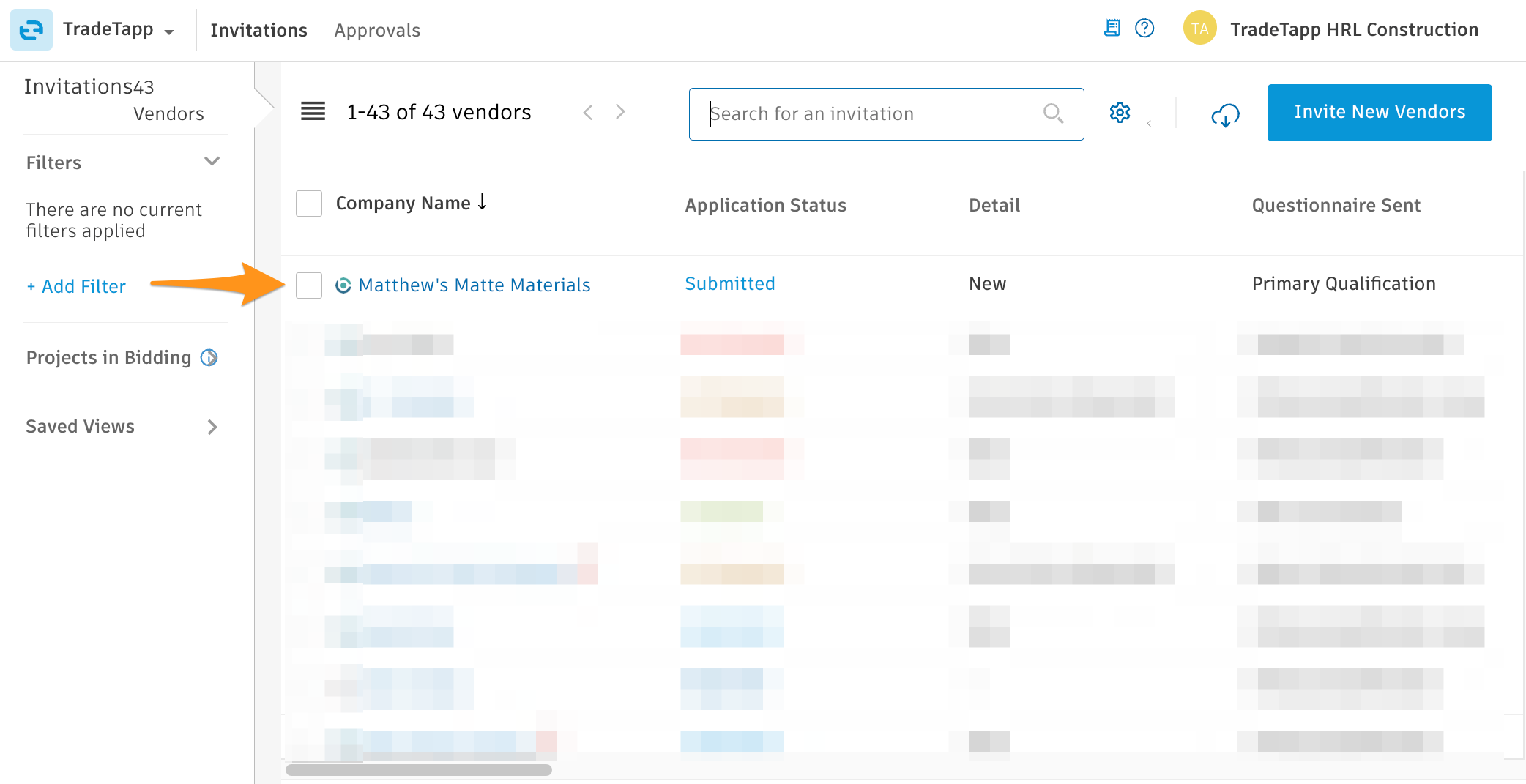Open the TradeTapp product dropdown arrow
This screenshot has width=1526, height=784.
[x=169, y=31]
